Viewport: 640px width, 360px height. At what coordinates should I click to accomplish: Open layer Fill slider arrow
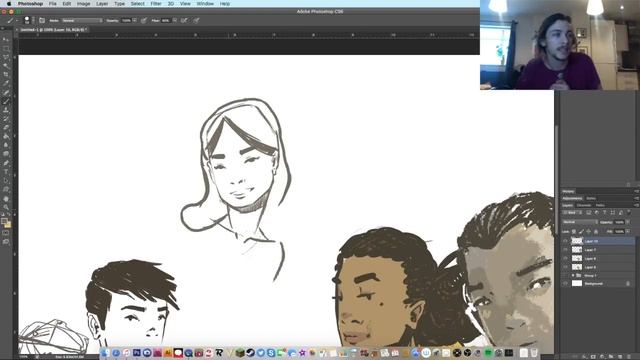[x=628, y=231]
